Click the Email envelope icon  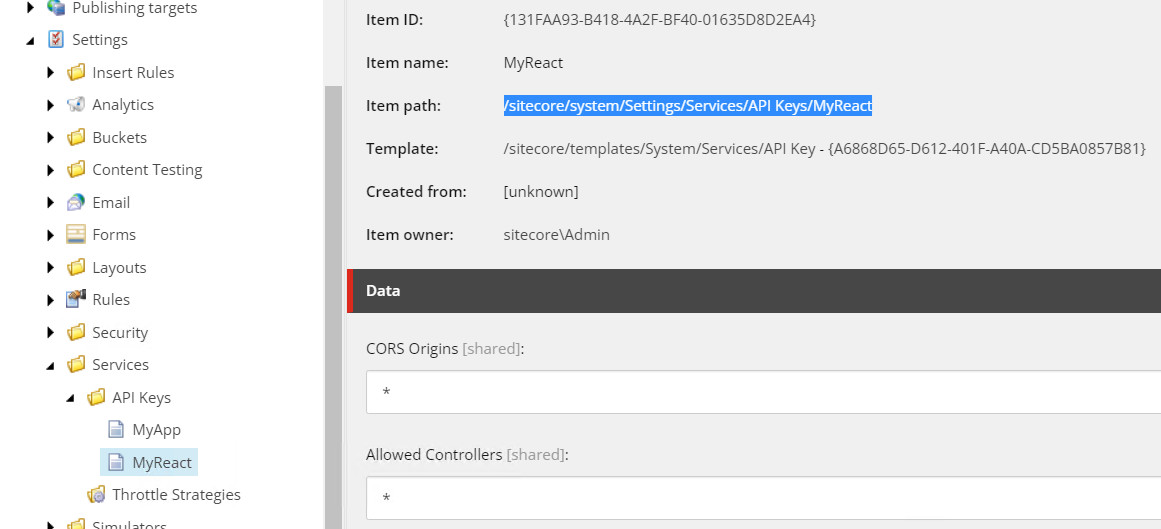(76, 202)
